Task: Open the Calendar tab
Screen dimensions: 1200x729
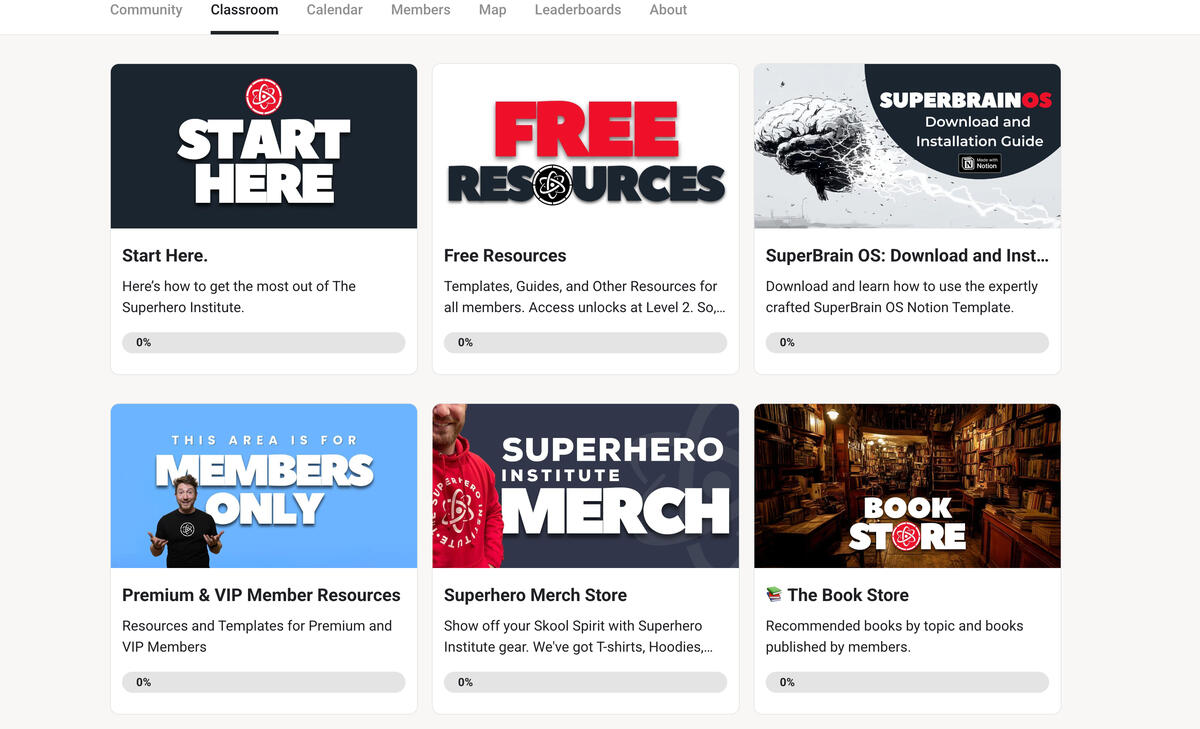Action: point(334,10)
